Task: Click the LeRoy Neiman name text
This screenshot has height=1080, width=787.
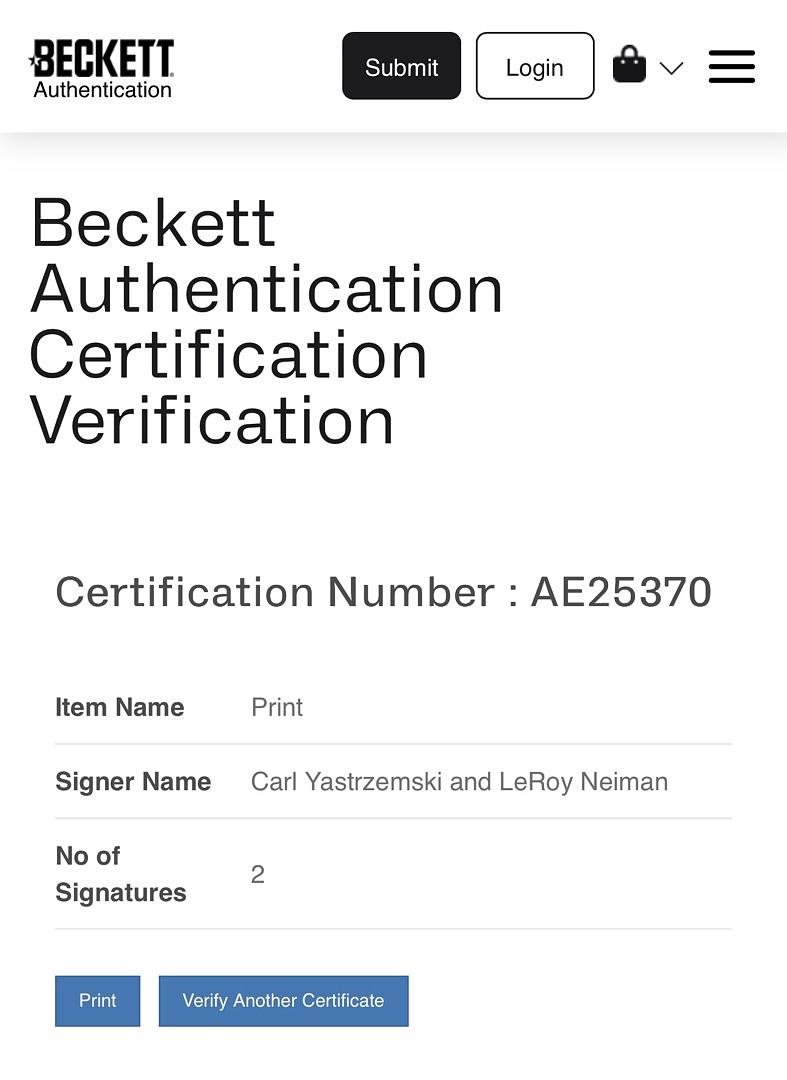Action: pos(583,781)
